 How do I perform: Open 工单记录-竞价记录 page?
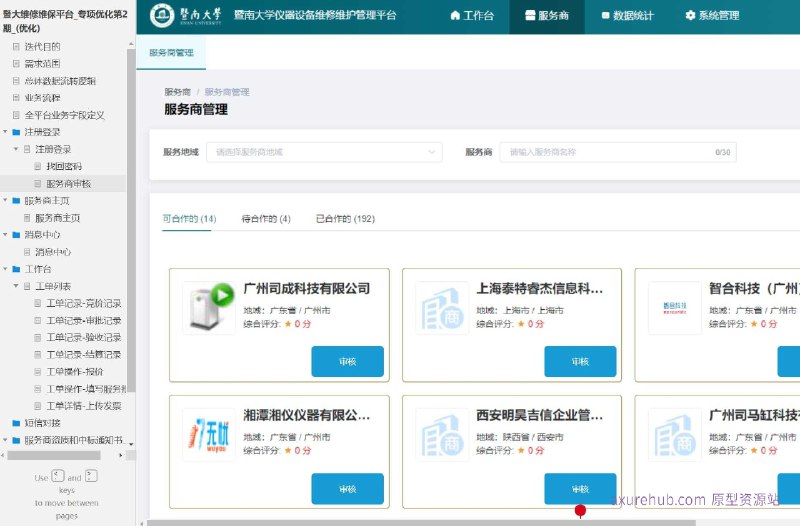click(x=84, y=304)
